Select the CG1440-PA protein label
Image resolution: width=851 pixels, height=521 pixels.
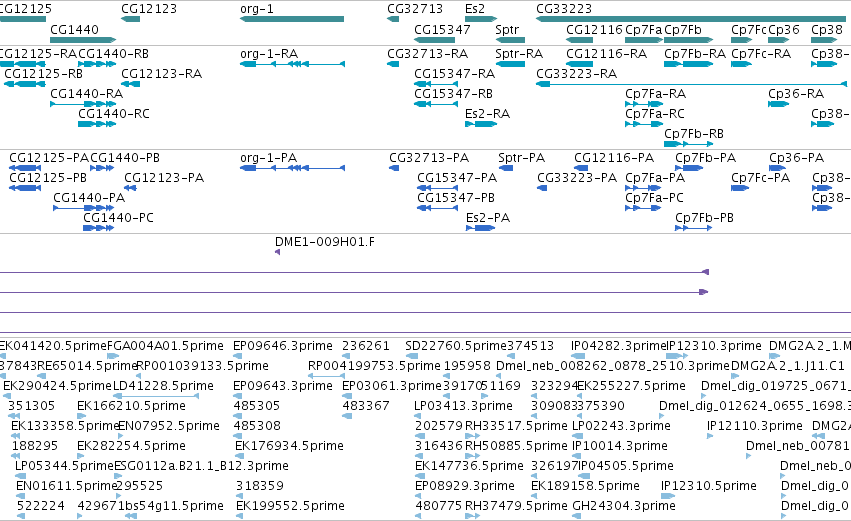[89, 198]
